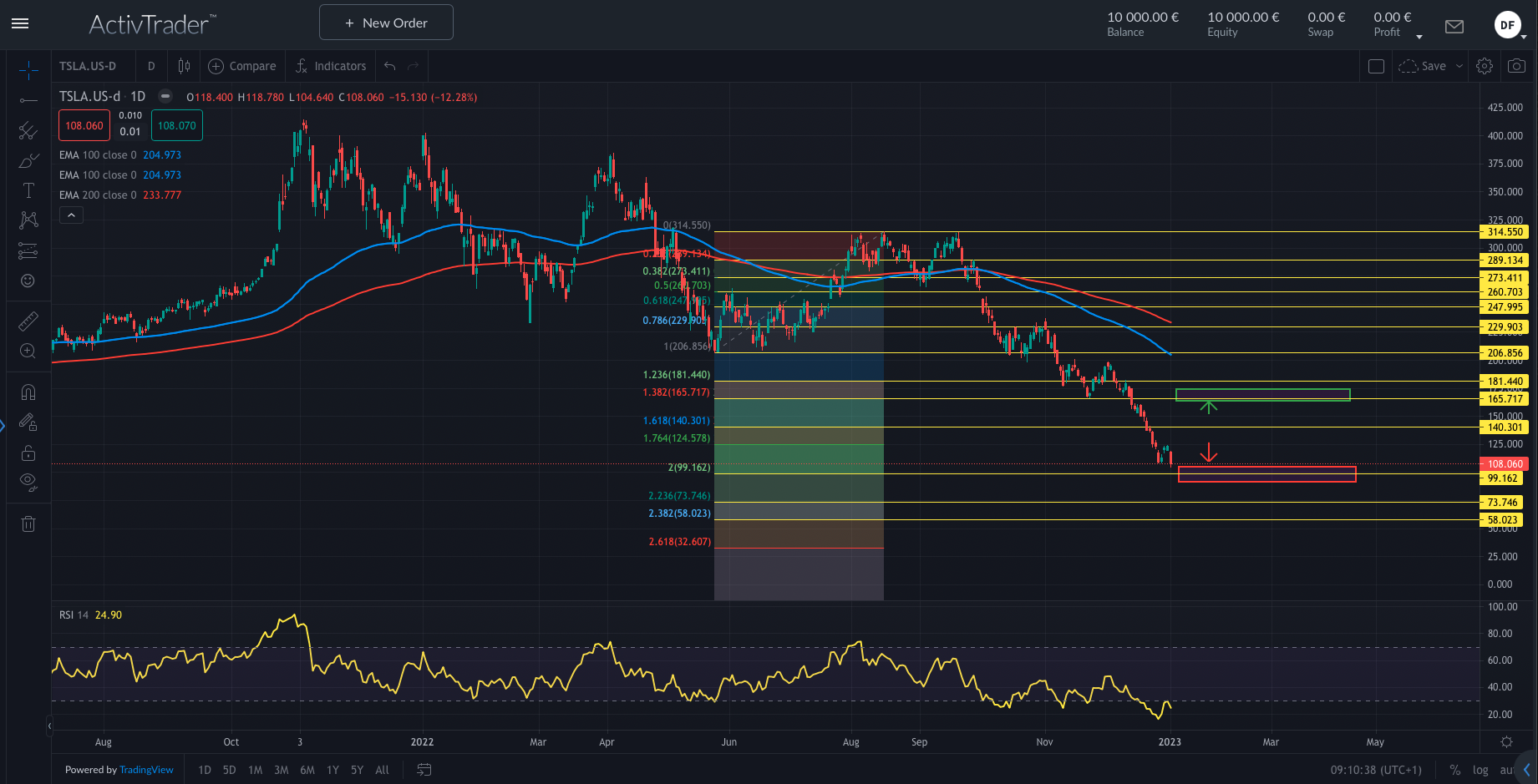
Task: Select the 1Y time range
Action: tap(332, 770)
